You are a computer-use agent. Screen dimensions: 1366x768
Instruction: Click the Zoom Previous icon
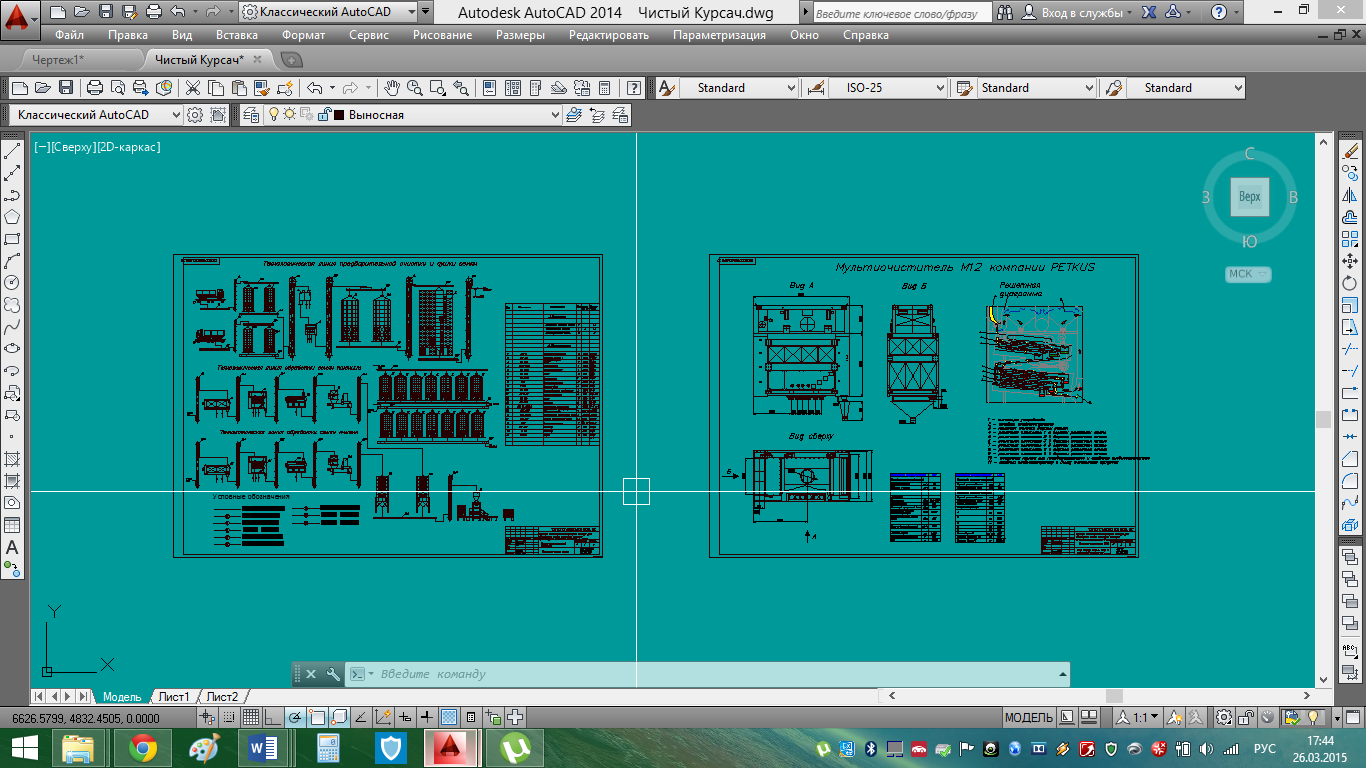pos(461,88)
